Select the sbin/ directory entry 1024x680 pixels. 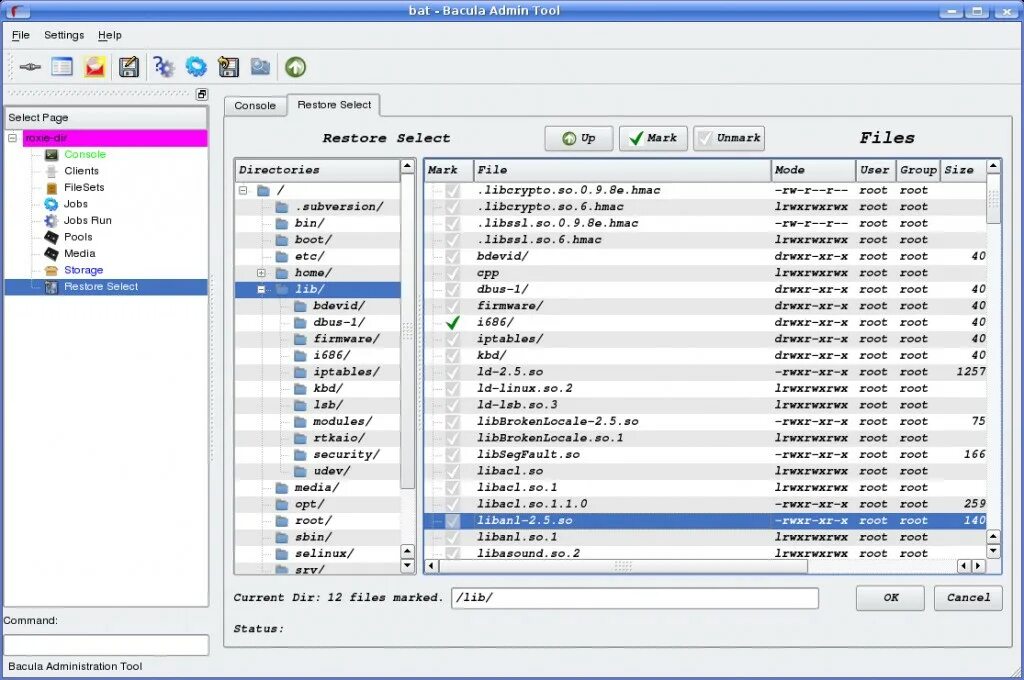point(313,537)
